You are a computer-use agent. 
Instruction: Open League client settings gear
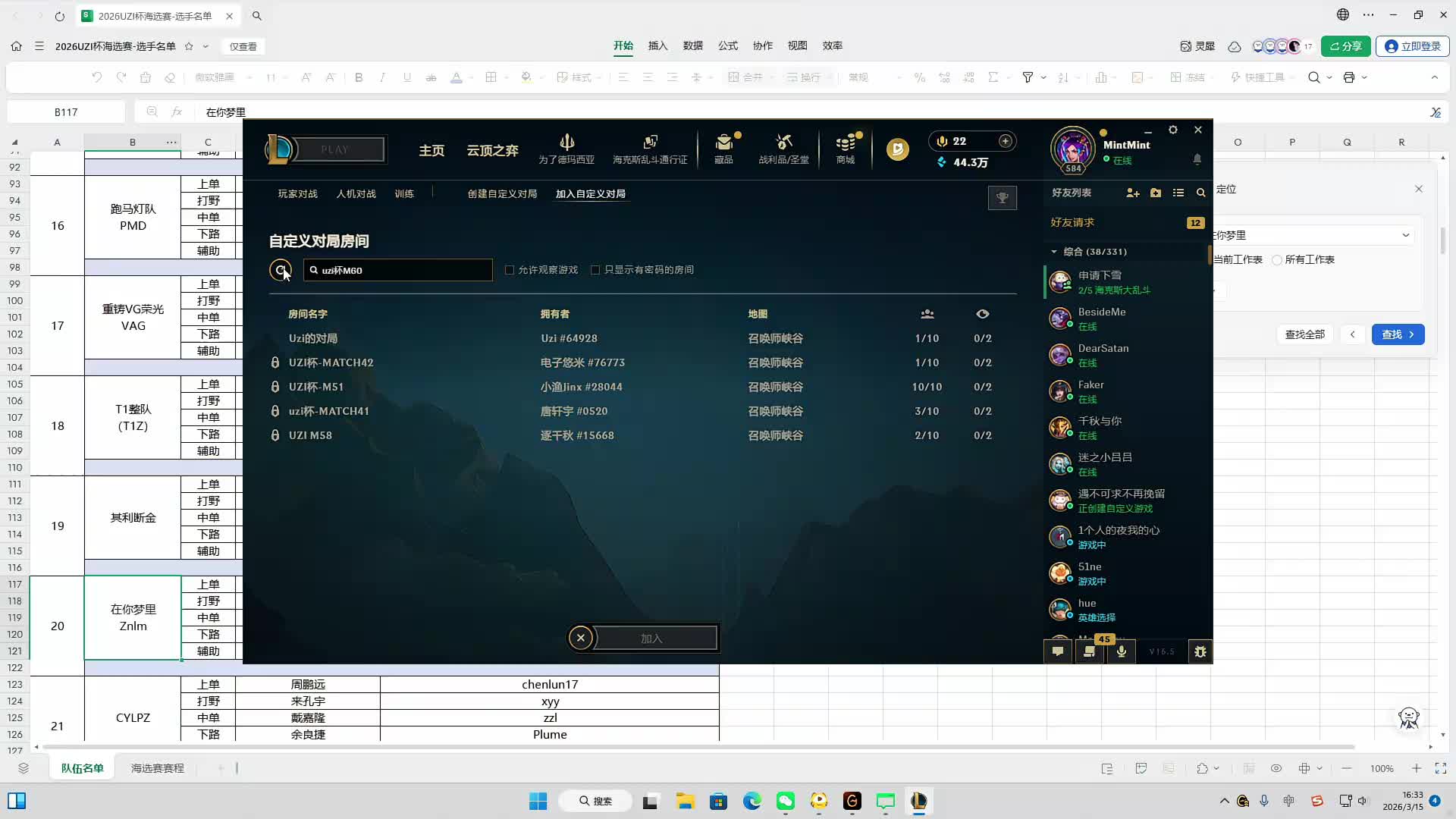tap(1173, 130)
